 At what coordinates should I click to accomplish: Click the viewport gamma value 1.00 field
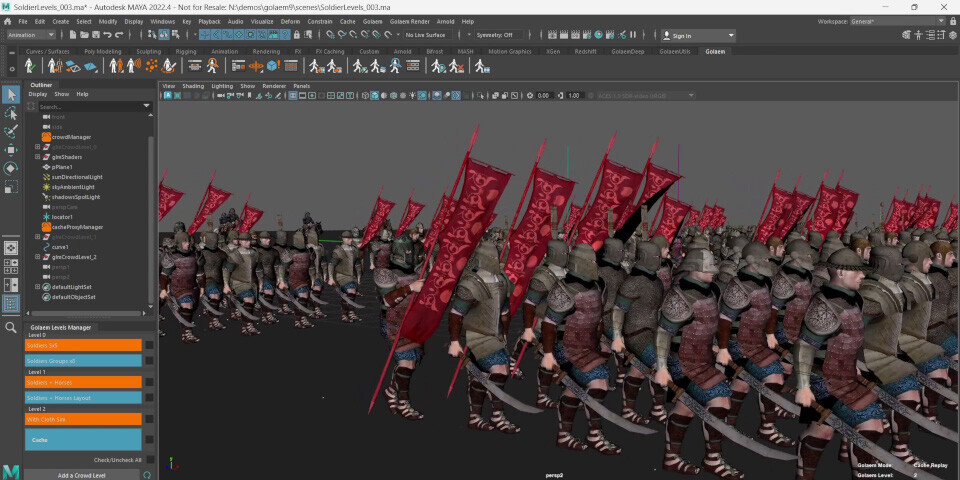tap(574, 96)
